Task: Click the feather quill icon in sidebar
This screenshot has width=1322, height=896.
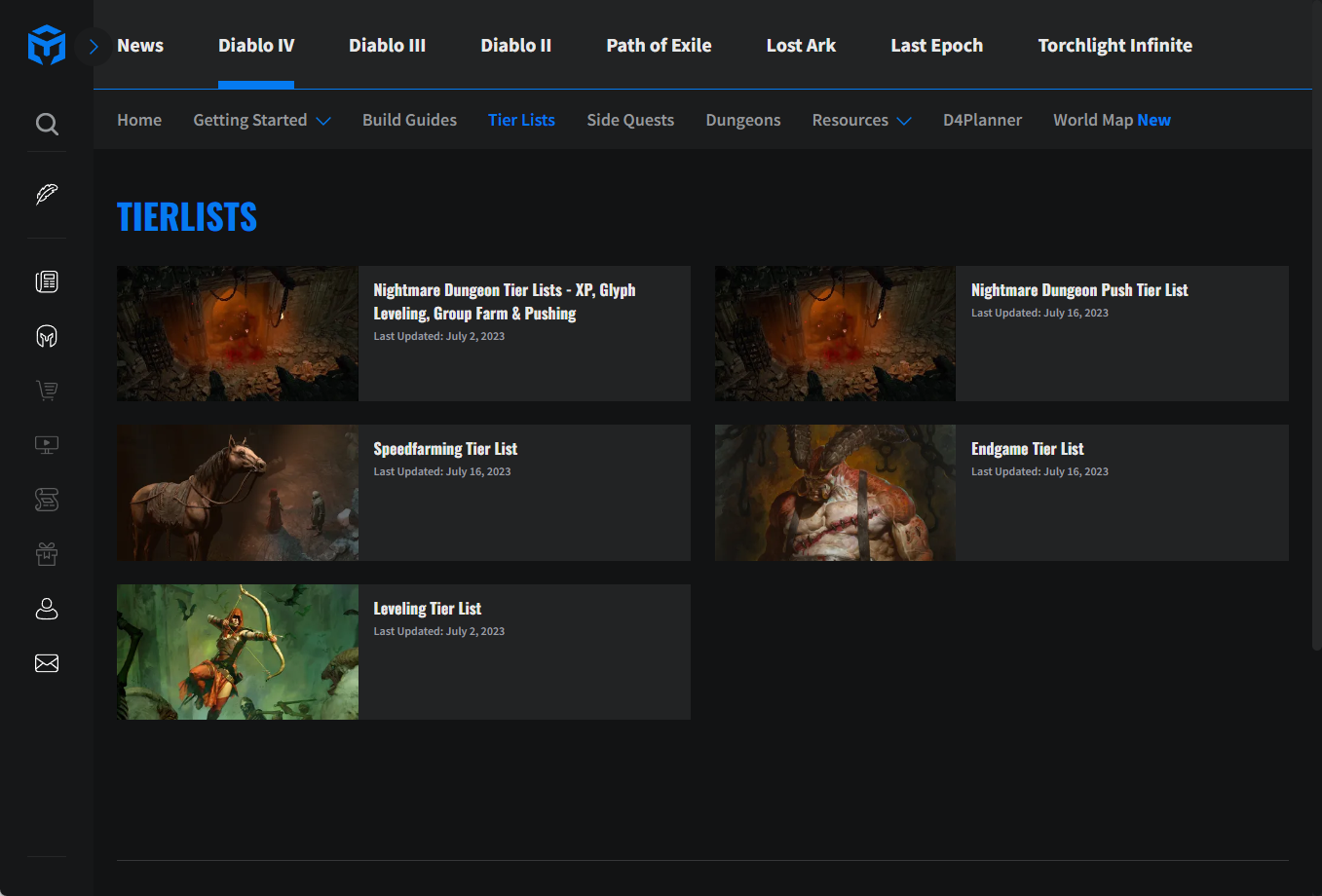Action: (x=47, y=194)
